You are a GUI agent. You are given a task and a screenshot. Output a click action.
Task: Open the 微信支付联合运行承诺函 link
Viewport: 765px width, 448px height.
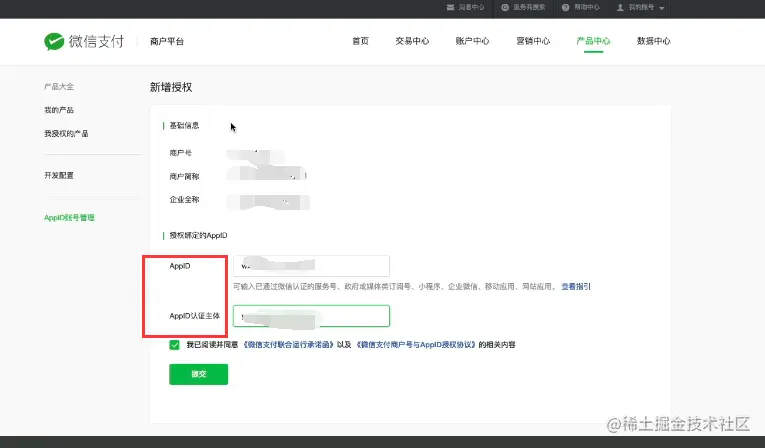[289, 345]
